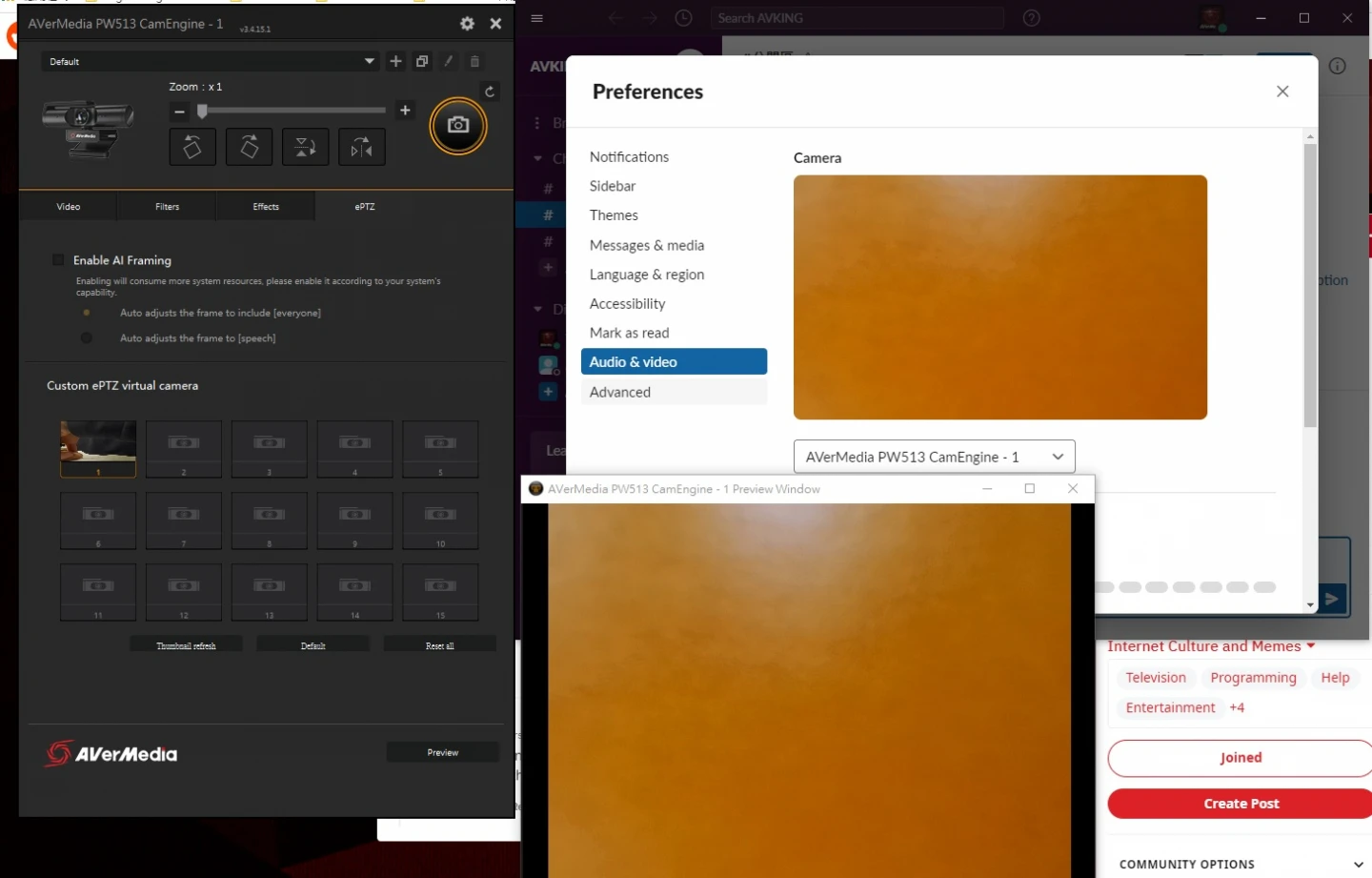Open the Programming topic tag
Screen dimensions: 1372x878
(1253, 678)
